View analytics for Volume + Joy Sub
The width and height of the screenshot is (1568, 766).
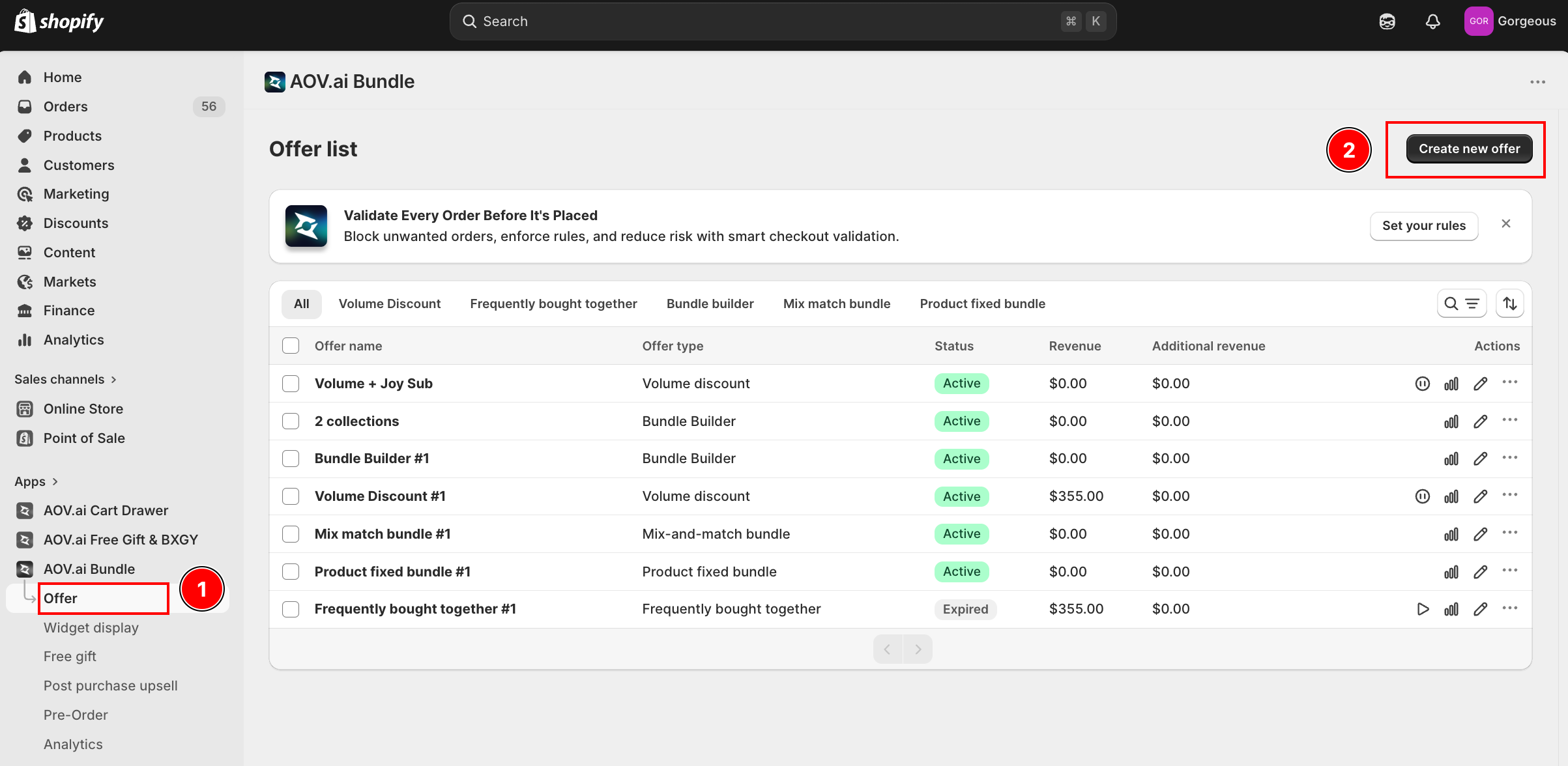[1451, 384]
